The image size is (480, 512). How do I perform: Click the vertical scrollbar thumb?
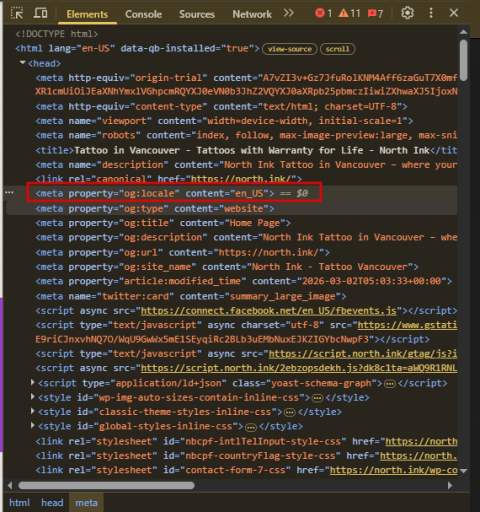click(x=463, y=60)
